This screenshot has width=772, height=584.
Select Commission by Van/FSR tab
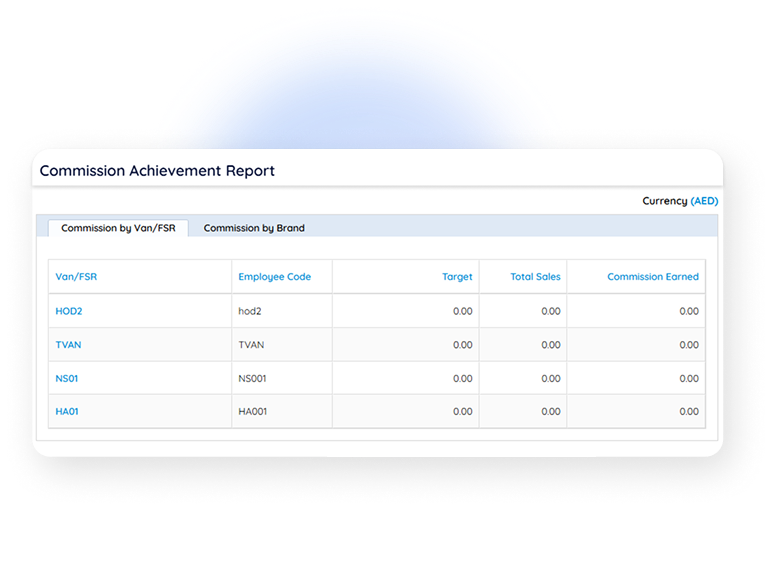[x=118, y=228]
